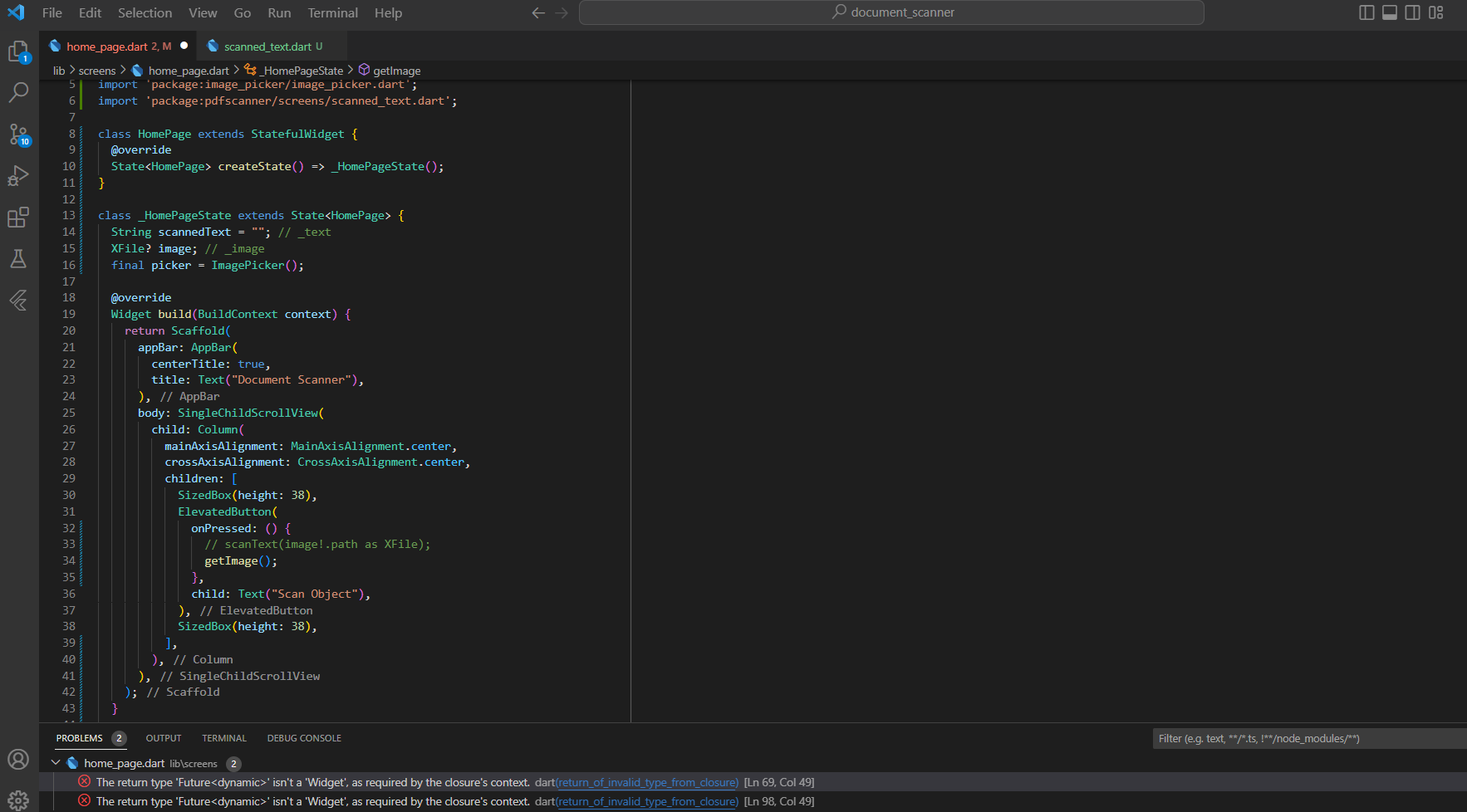This screenshot has width=1467, height=812.
Task: Go back with the left arrow
Action: [x=538, y=12]
